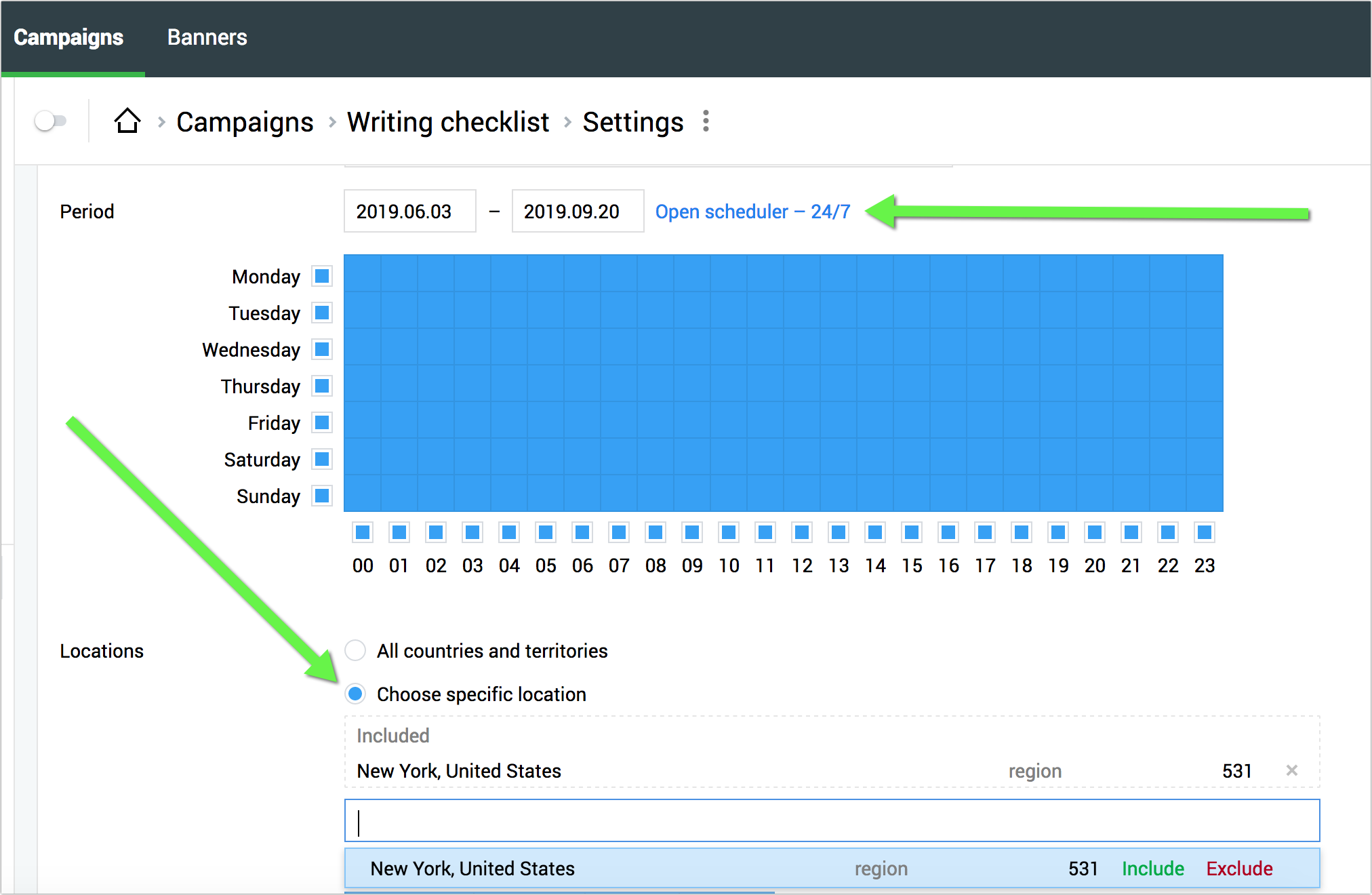Screen dimensions: 1372x895
Task: Open the Campaigns top navigation tab
Action: (x=68, y=37)
